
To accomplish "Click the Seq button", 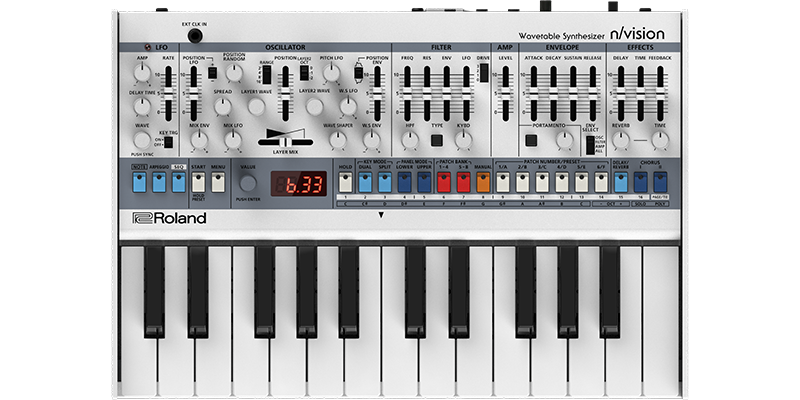I will click(179, 182).
